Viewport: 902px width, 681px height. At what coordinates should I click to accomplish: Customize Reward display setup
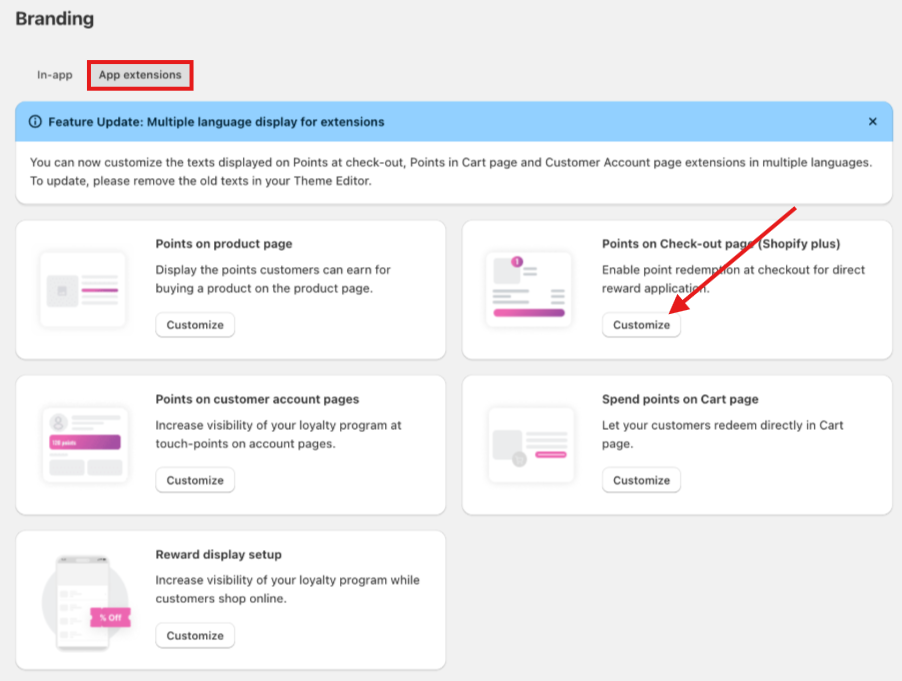pyautogui.click(x=195, y=636)
